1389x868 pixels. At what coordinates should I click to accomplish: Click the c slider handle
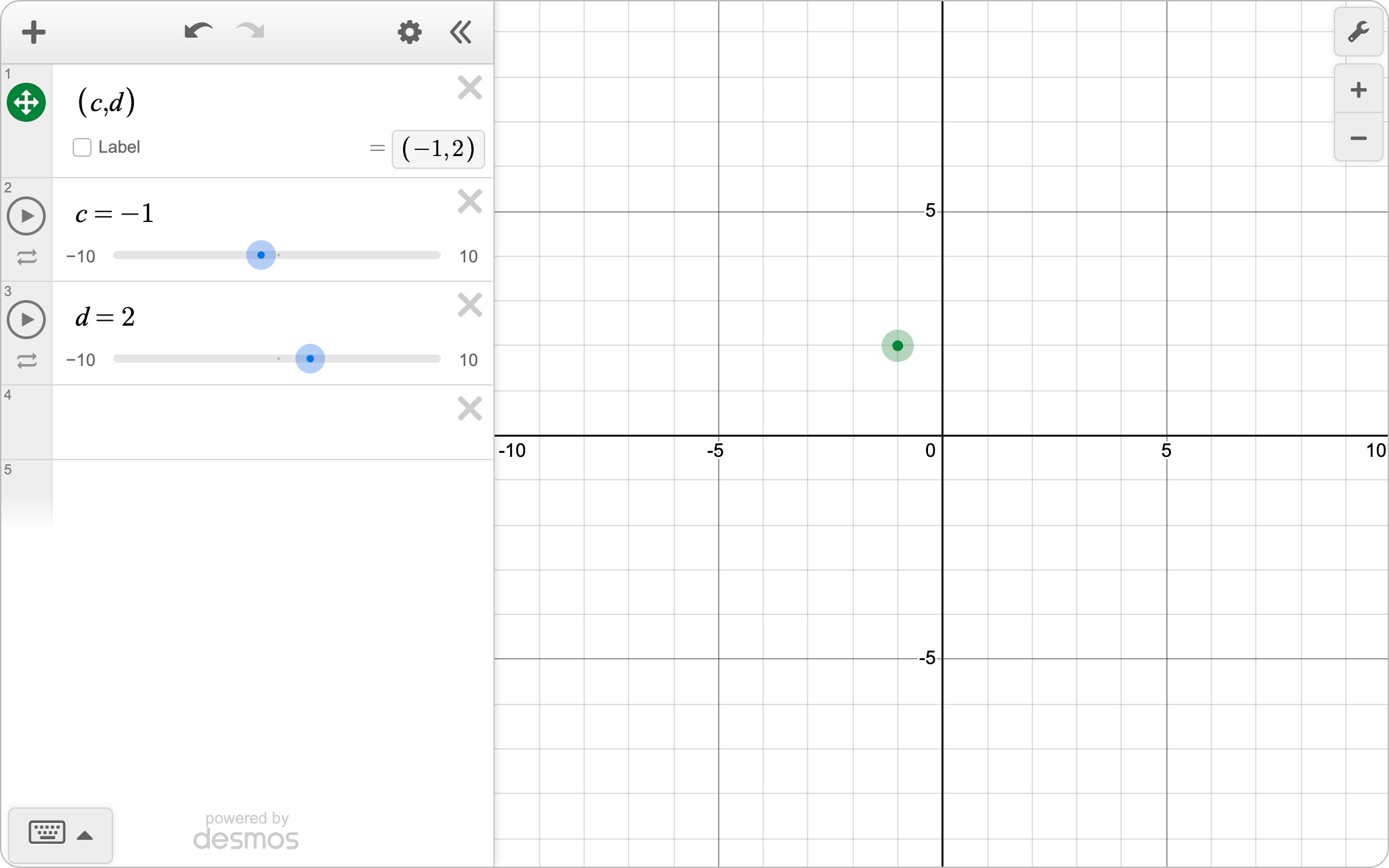coord(261,255)
